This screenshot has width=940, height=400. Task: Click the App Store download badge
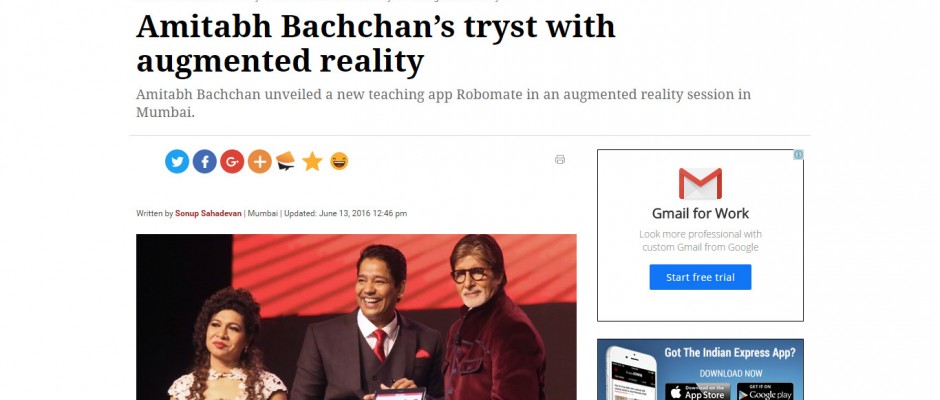pyautogui.click(x=697, y=391)
